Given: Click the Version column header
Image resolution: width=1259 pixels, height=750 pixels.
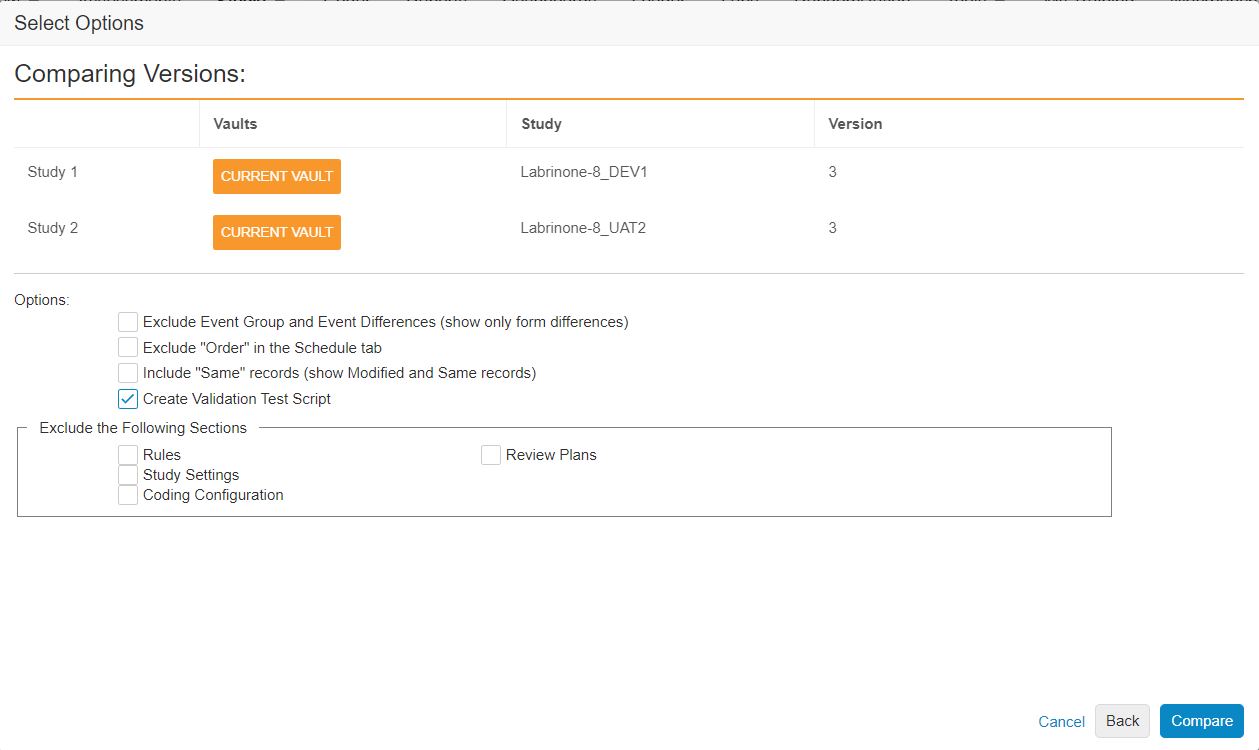Looking at the screenshot, I should 855,124.
